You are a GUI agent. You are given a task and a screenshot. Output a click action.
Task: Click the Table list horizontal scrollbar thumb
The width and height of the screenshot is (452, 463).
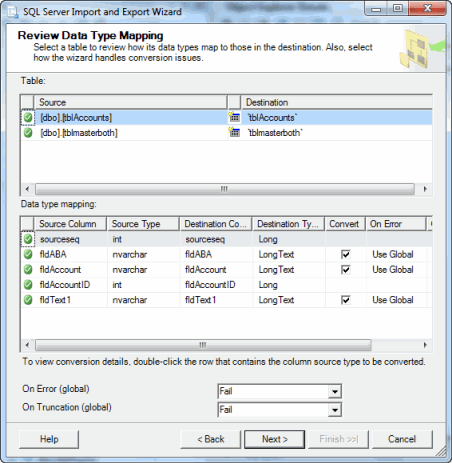(225, 189)
